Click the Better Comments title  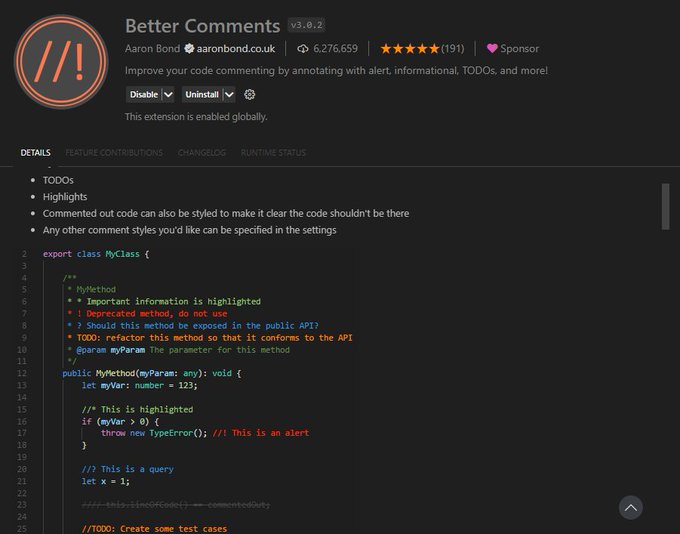click(x=203, y=26)
